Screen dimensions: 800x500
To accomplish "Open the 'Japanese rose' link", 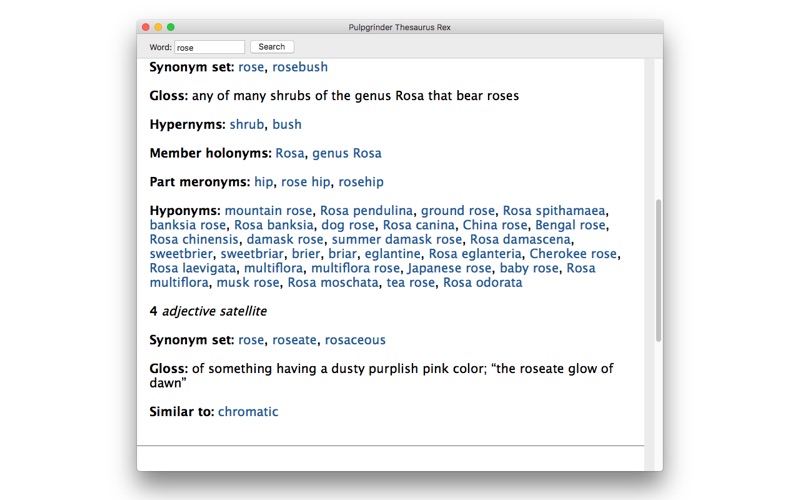I will 449,268.
